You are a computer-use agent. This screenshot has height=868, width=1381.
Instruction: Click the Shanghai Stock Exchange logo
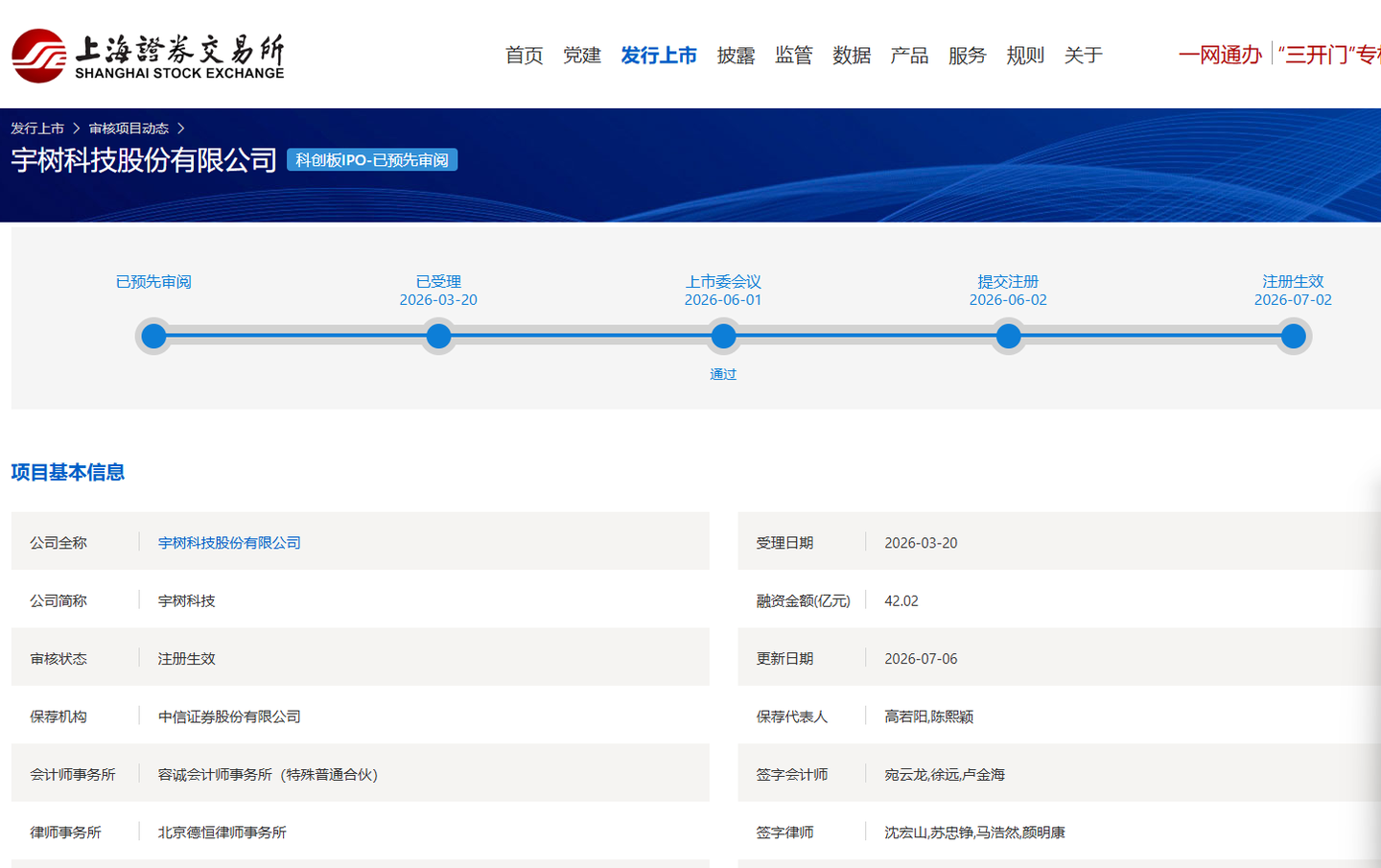tap(148, 56)
